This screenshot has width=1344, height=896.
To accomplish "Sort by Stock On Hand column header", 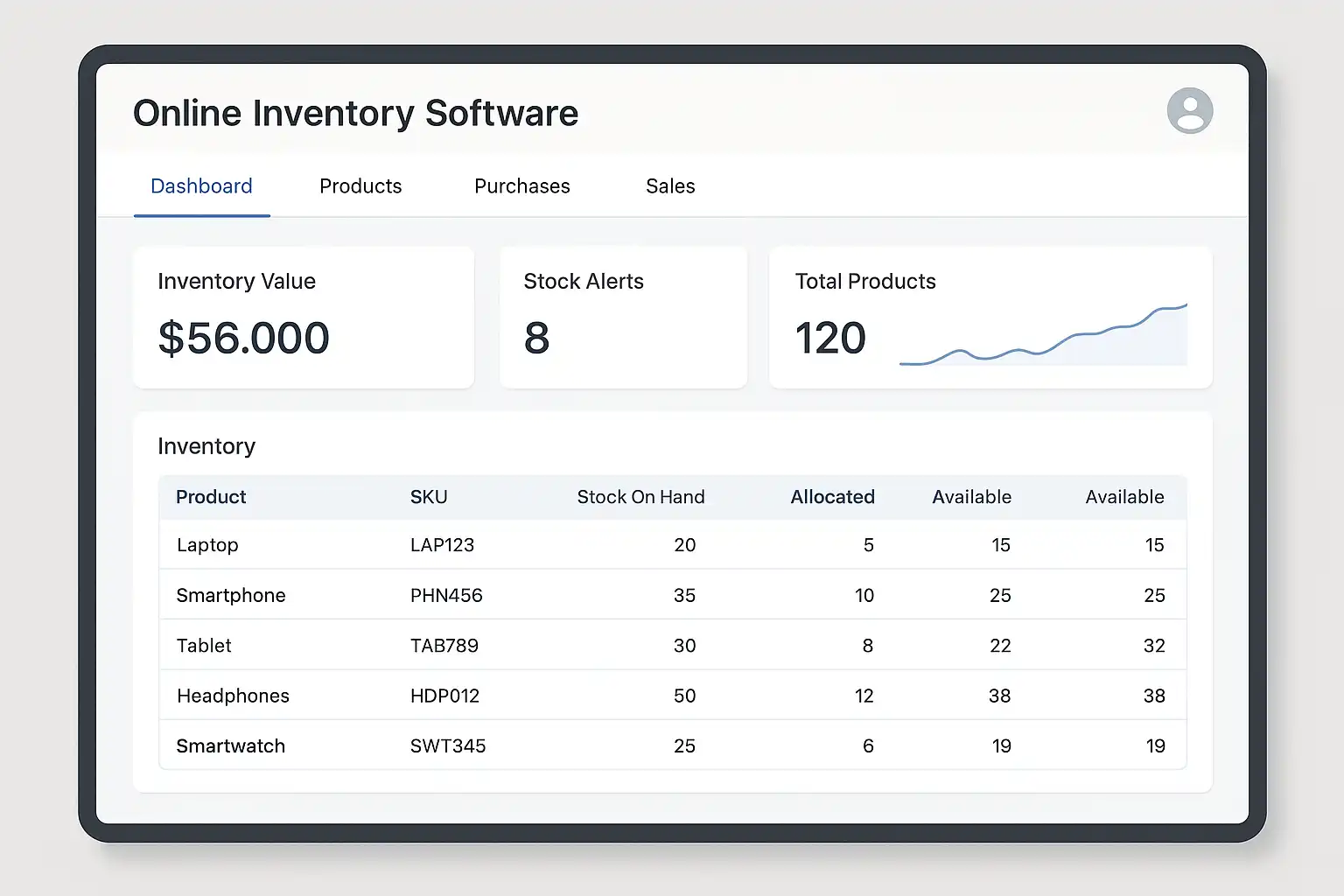I will click(x=640, y=497).
